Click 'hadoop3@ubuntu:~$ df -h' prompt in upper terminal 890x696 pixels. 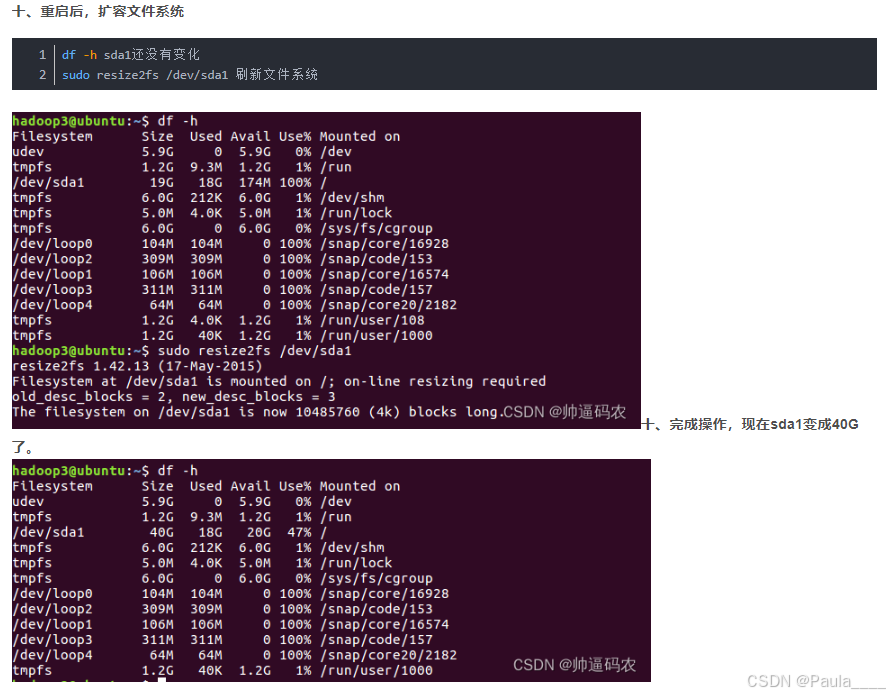coord(105,121)
